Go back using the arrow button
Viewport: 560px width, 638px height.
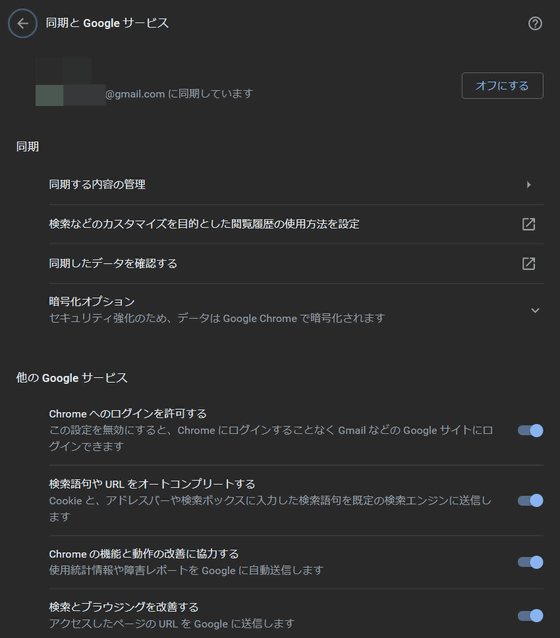click(22, 24)
